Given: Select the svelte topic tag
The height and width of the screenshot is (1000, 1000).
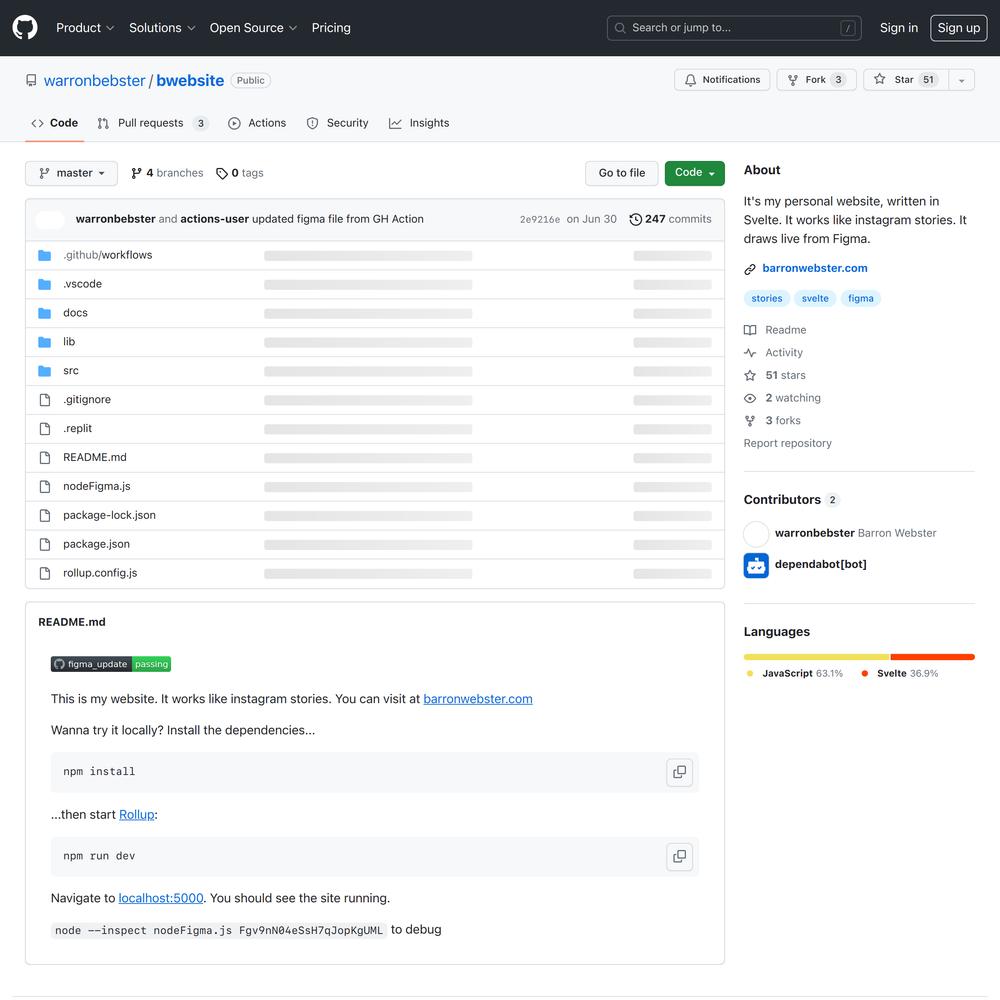Looking at the screenshot, I should [x=815, y=298].
